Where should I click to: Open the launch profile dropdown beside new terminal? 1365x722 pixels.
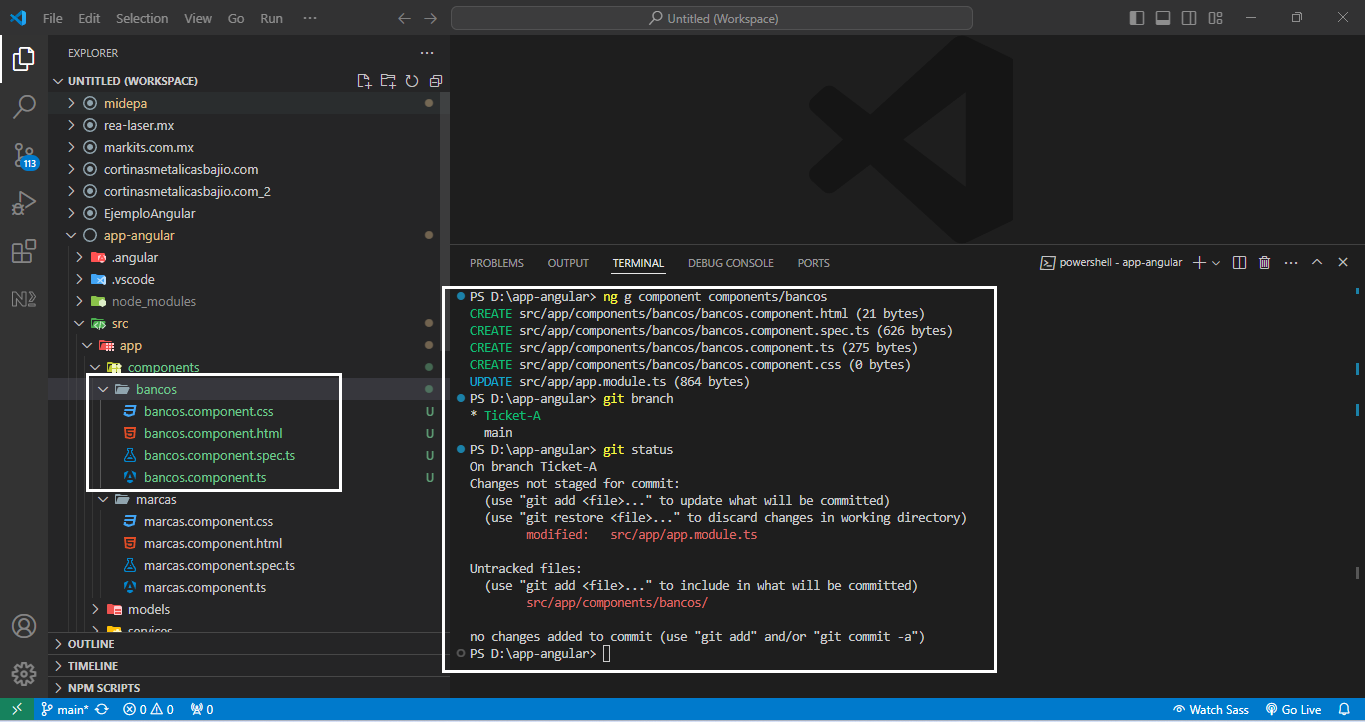1216,263
